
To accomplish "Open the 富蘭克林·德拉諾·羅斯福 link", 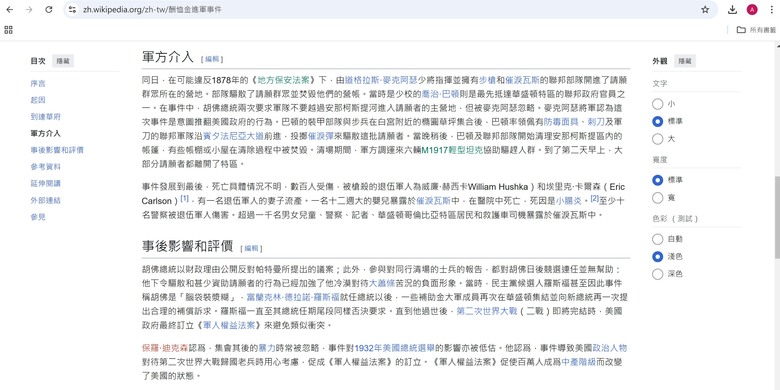I will (x=293, y=297).
